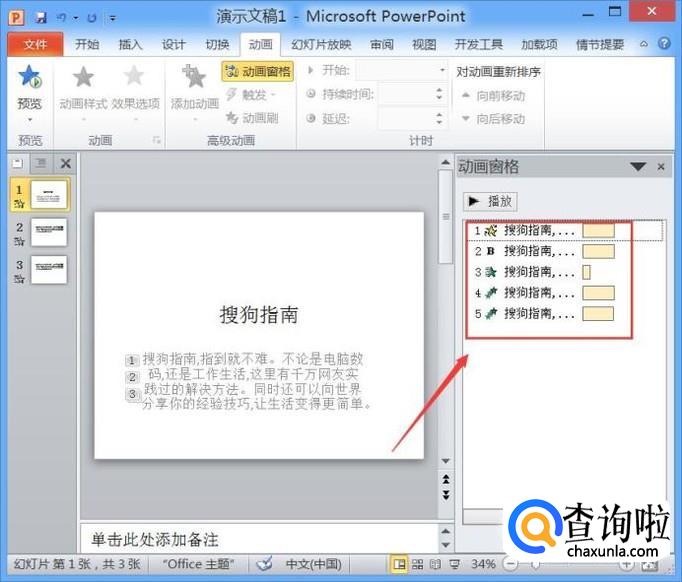Open the 开始 Start timing combo box
682x582 pixels.
coord(402,70)
